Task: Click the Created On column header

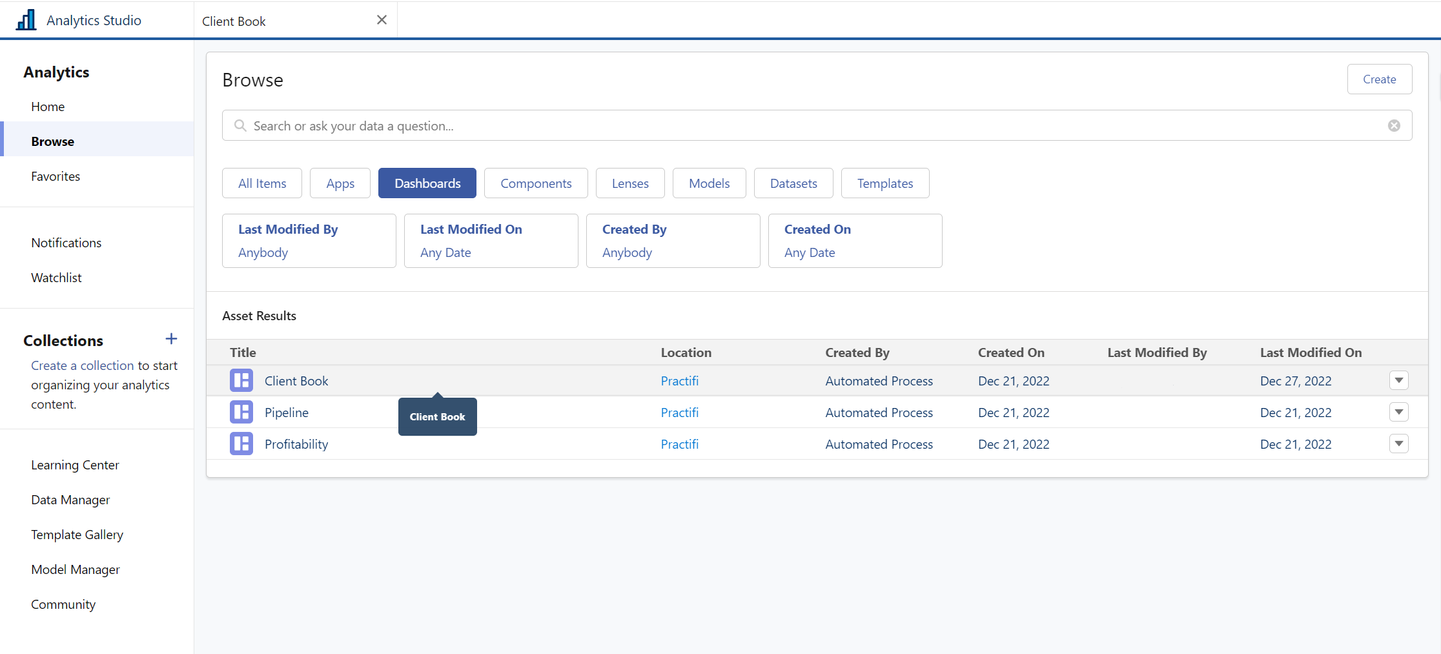Action: [x=1011, y=352]
